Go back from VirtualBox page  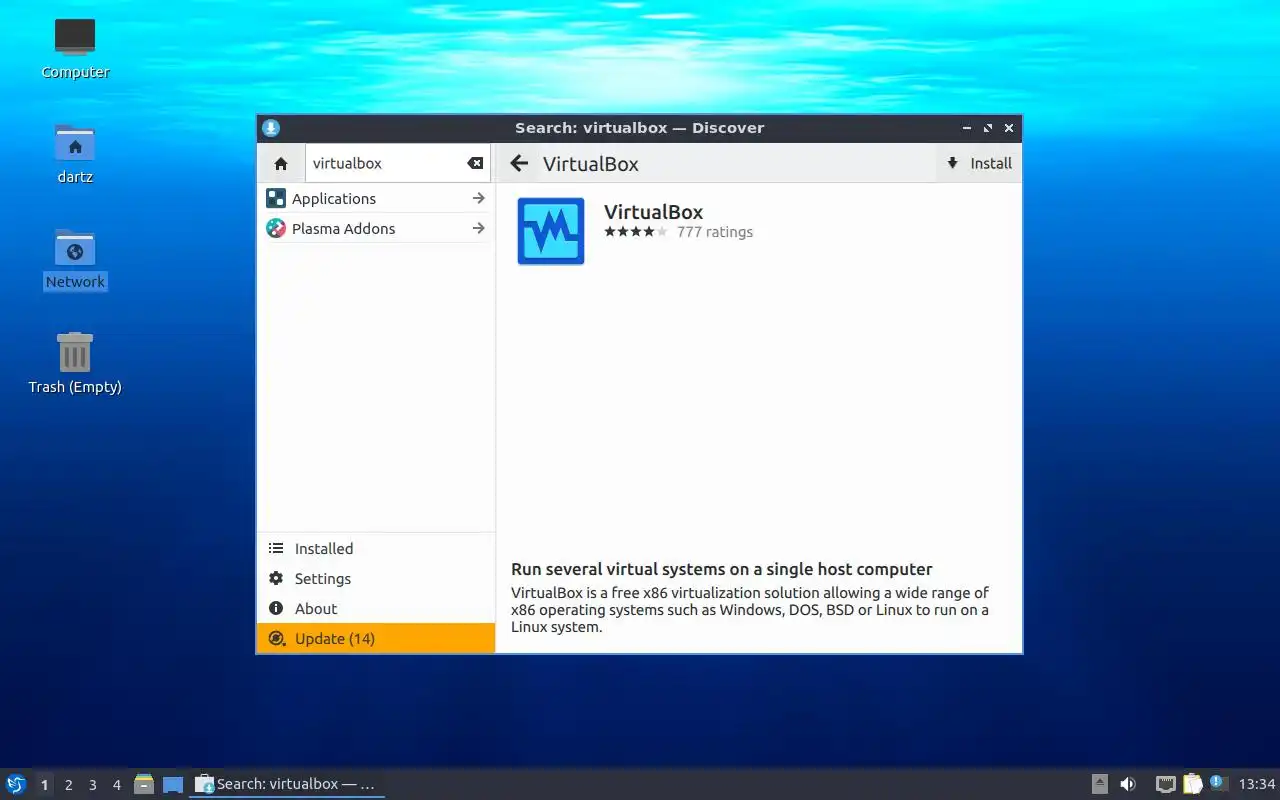(x=519, y=163)
